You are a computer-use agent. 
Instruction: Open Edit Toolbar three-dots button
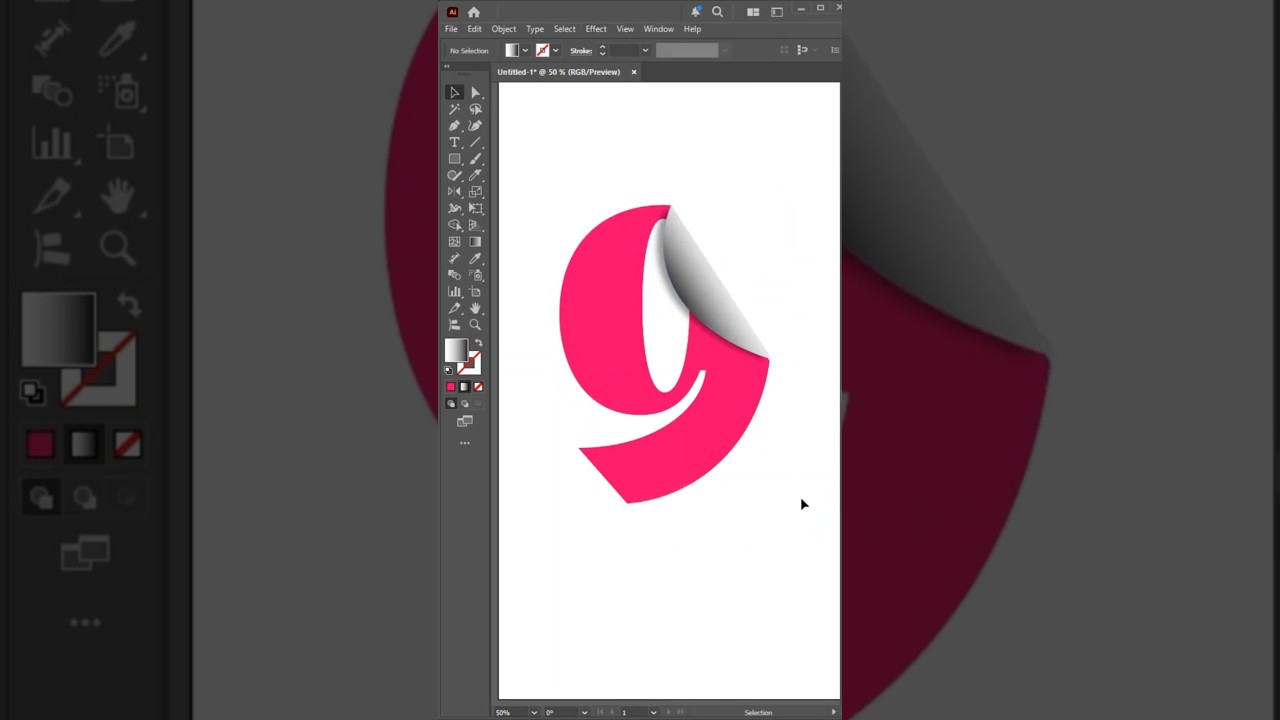pos(465,442)
